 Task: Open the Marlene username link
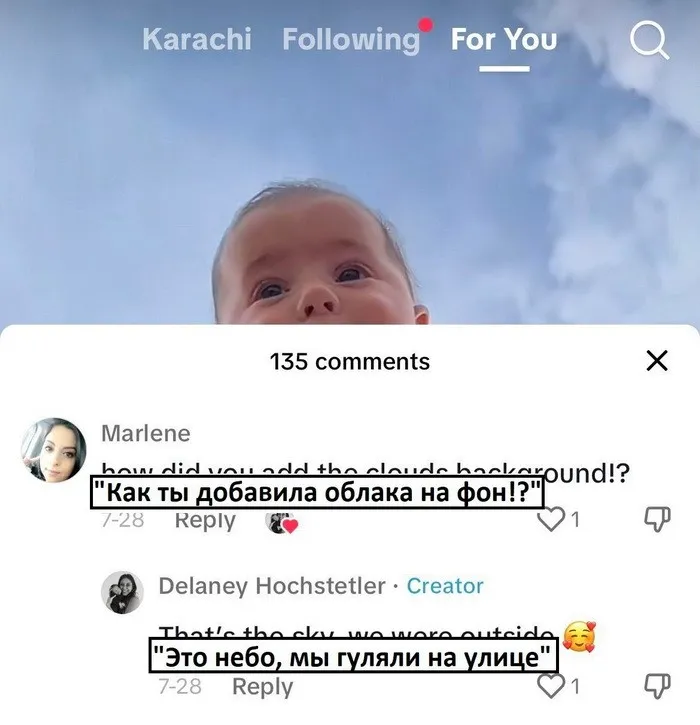pos(146,434)
